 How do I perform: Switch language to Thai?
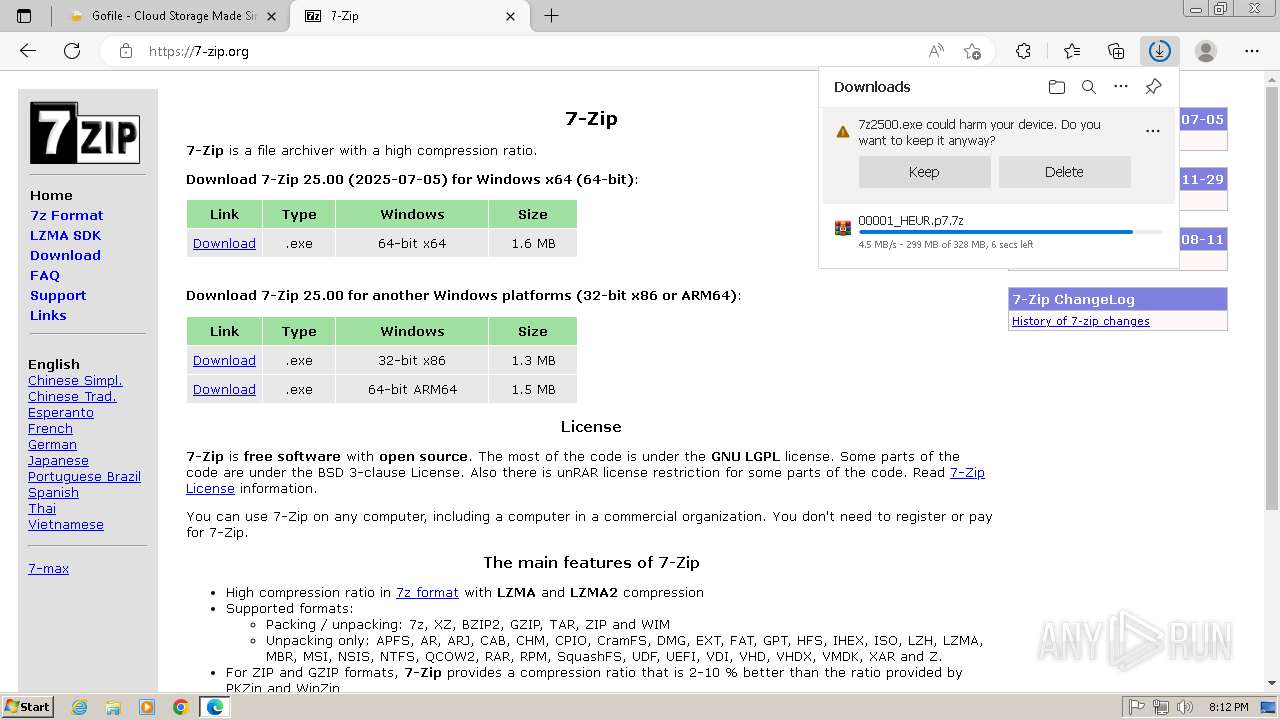(x=42, y=508)
